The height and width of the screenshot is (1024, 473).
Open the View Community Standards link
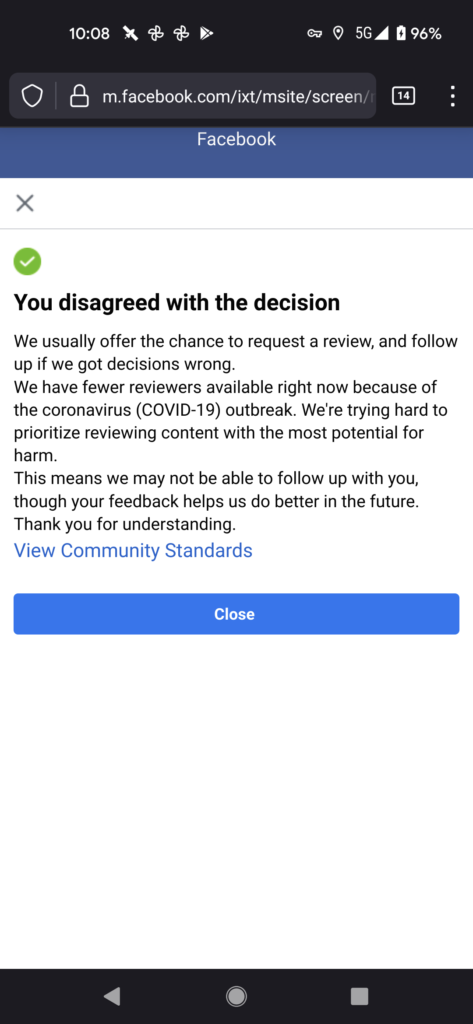pyautogui.click(x=133, y=551)
